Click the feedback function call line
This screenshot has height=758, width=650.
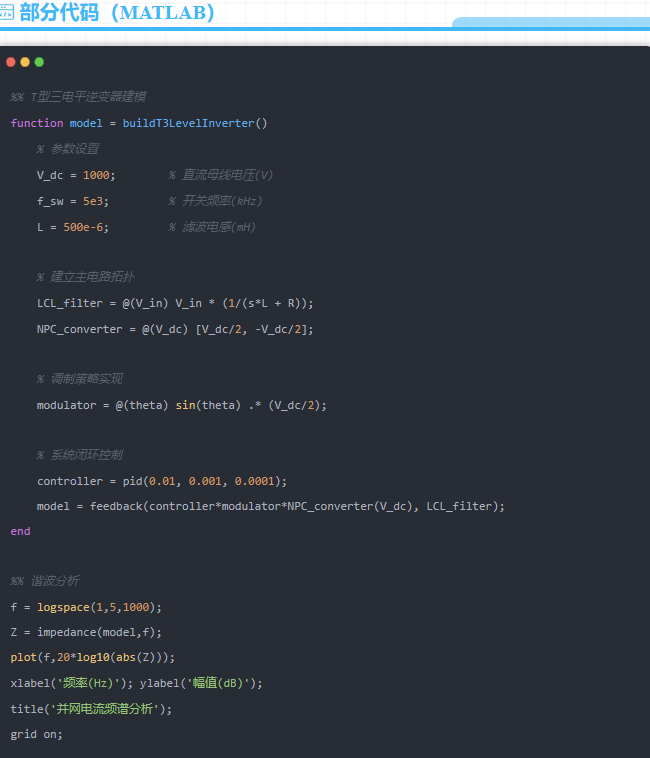pyautogui.click(x=271, y=506)
